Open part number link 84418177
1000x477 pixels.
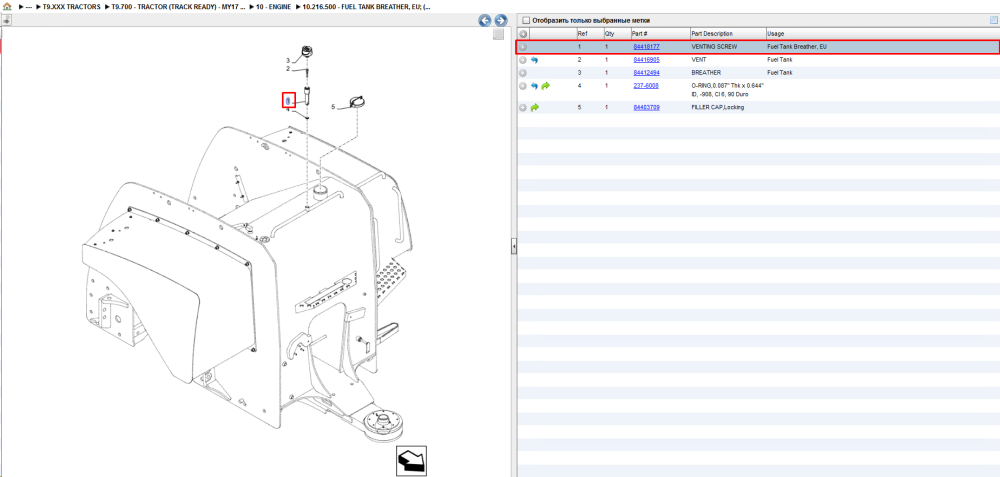[646, 47]
